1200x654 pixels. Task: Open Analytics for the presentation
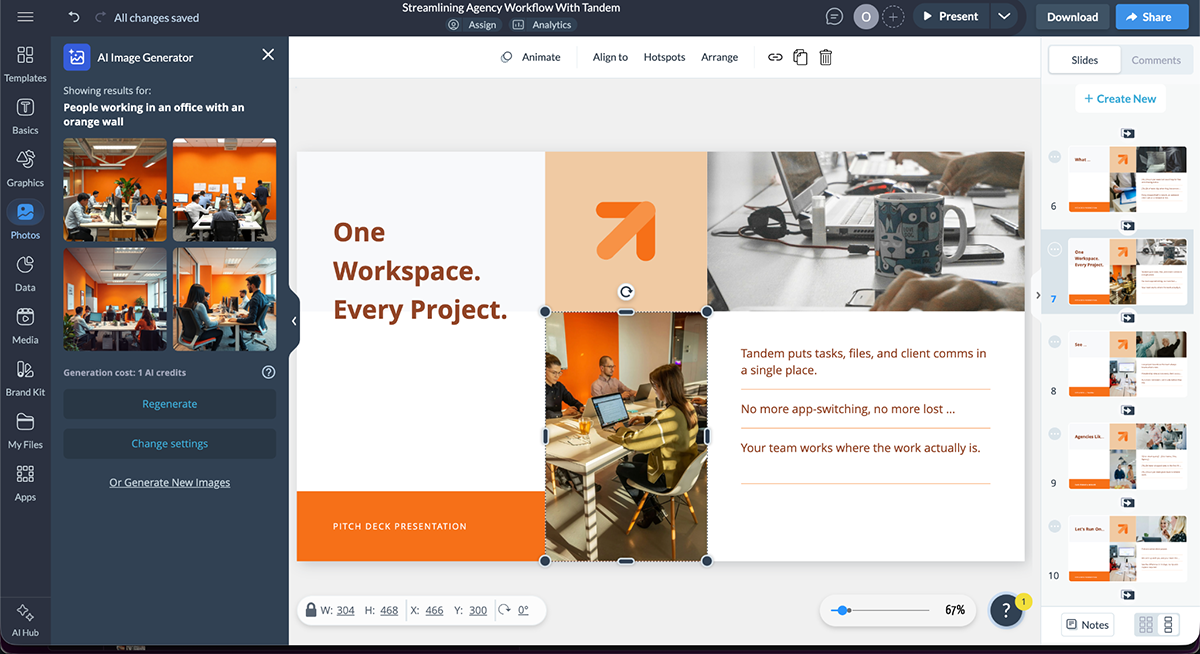(544, 25)
